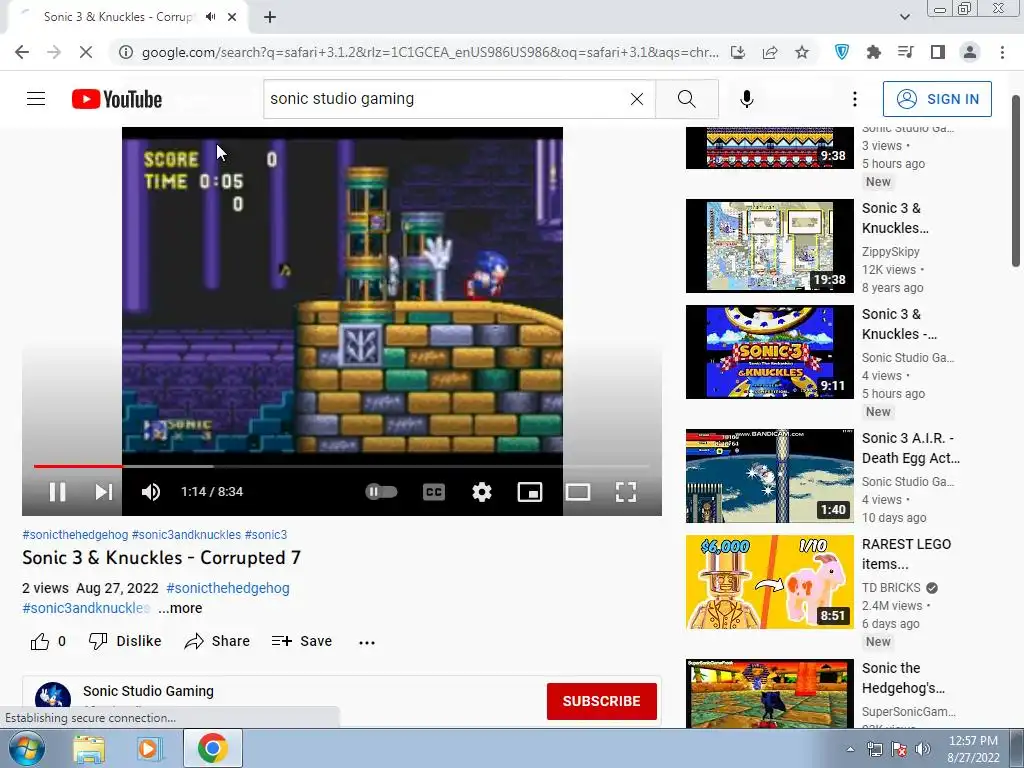Click the SIGN IN button
Viewport: 1024px width, 768px height.
(937, 99)
